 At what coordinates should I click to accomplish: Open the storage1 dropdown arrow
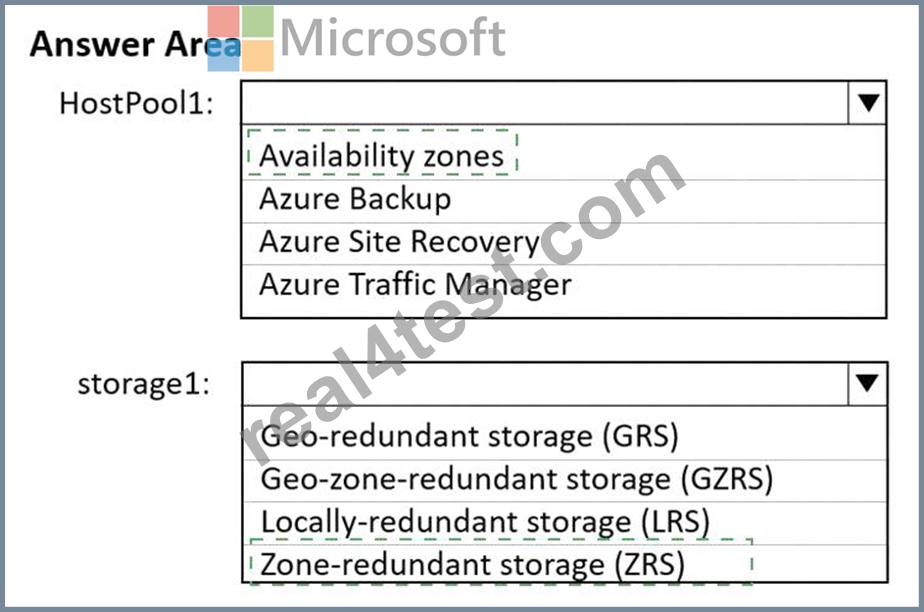(x=867, y=383)
